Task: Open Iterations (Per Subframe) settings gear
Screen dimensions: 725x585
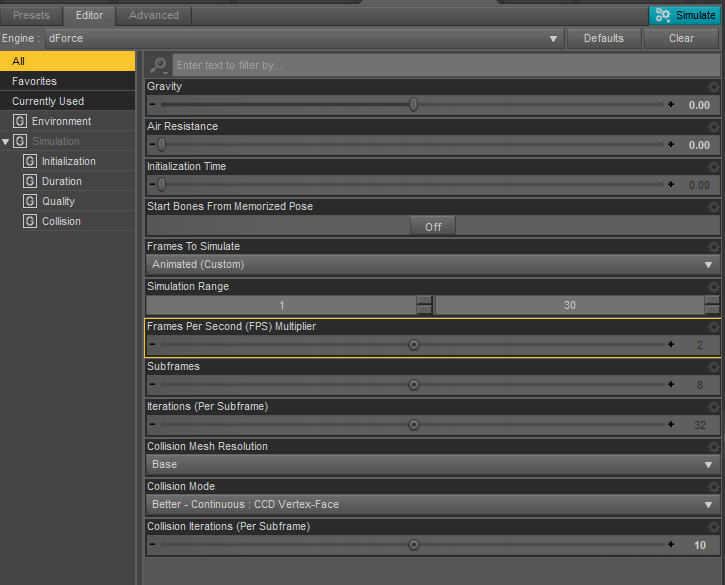Action: [713, 406]
